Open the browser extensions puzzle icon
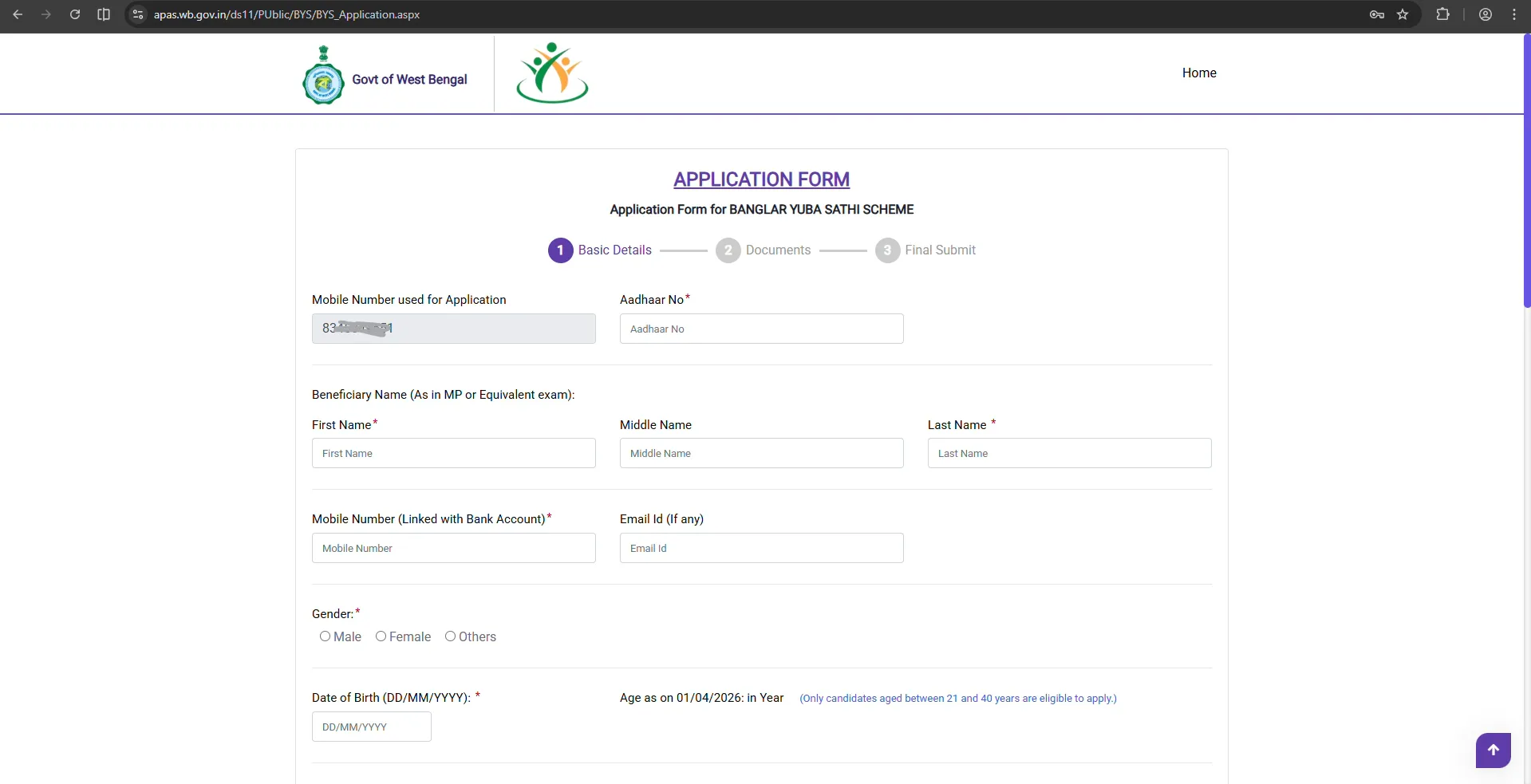Screen dimensions: 1531x784 click(1443, 14)
